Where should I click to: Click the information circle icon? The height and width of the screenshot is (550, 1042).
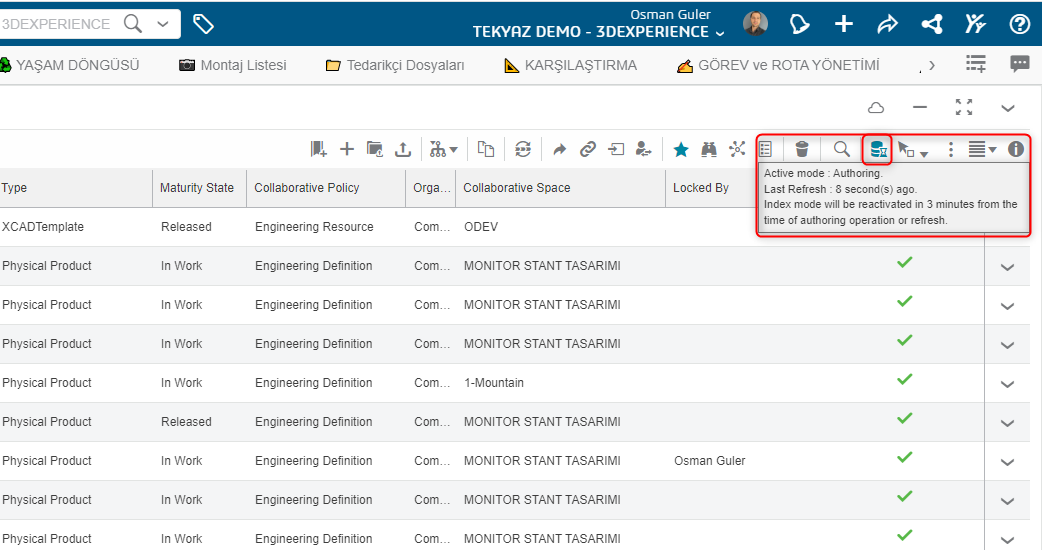1015,149
